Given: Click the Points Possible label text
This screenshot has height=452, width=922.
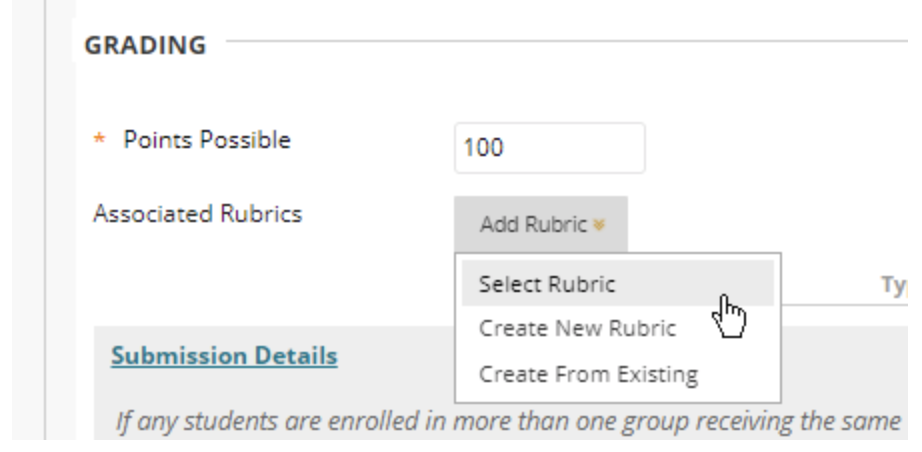Looking at the screenshot, I should [206, 140].
